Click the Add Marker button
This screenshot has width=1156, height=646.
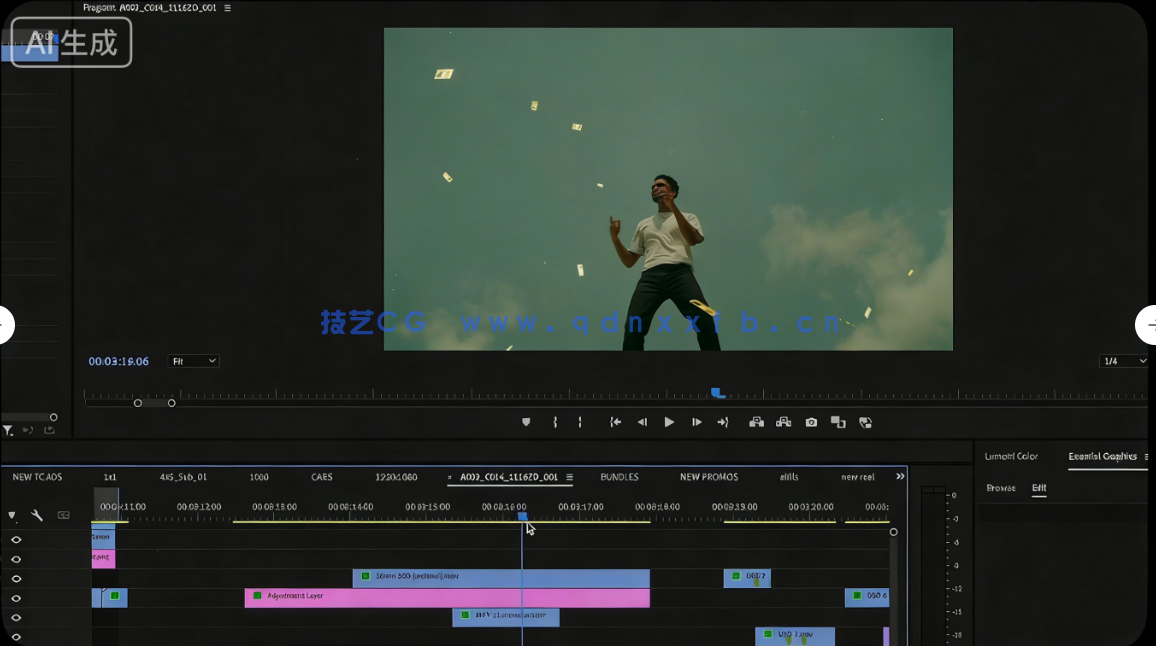[x=526, y=423]
